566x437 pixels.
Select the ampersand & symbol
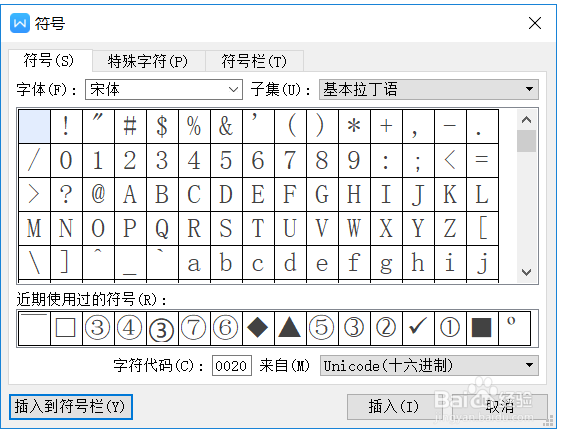pyautogui.click(x=226, y=126)
